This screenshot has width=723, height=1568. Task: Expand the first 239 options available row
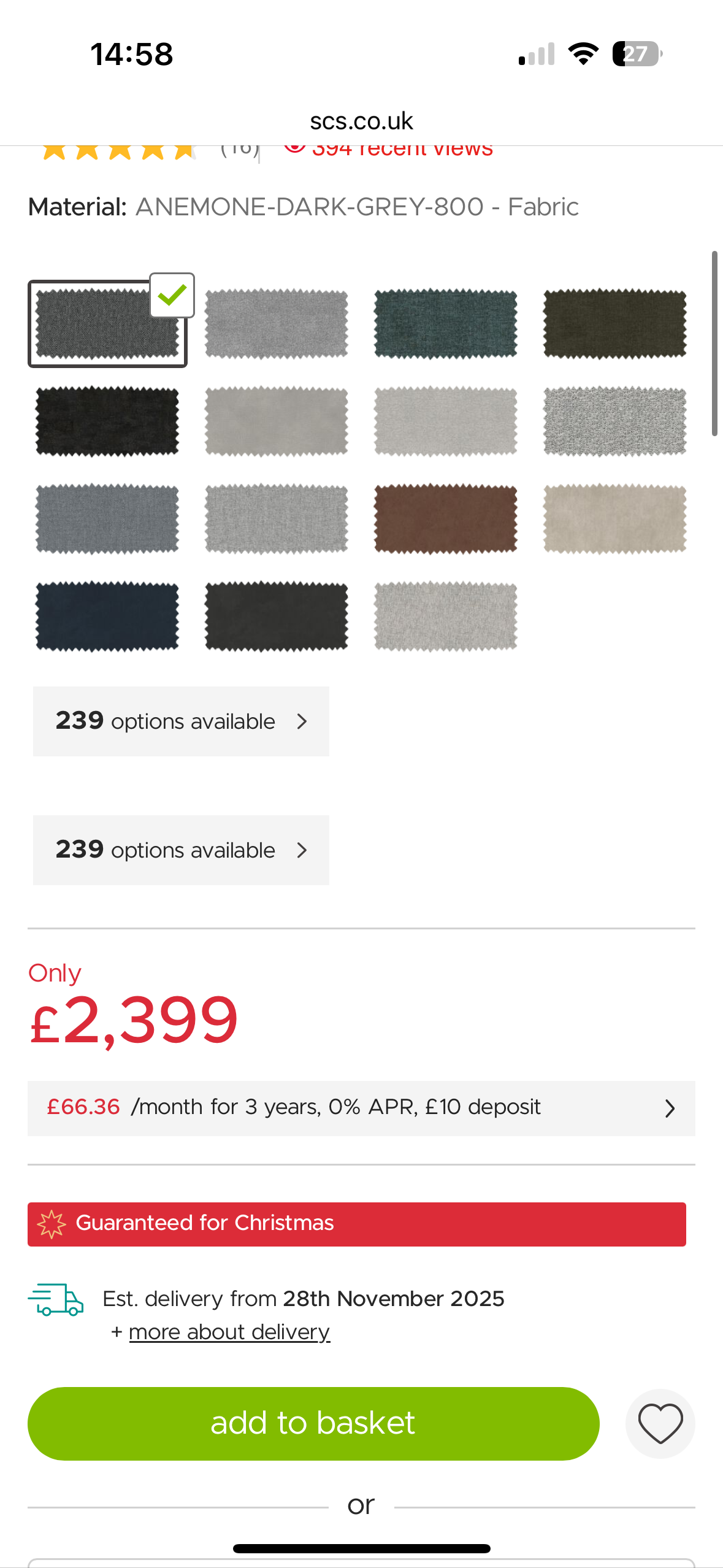[x=181, y=721]
